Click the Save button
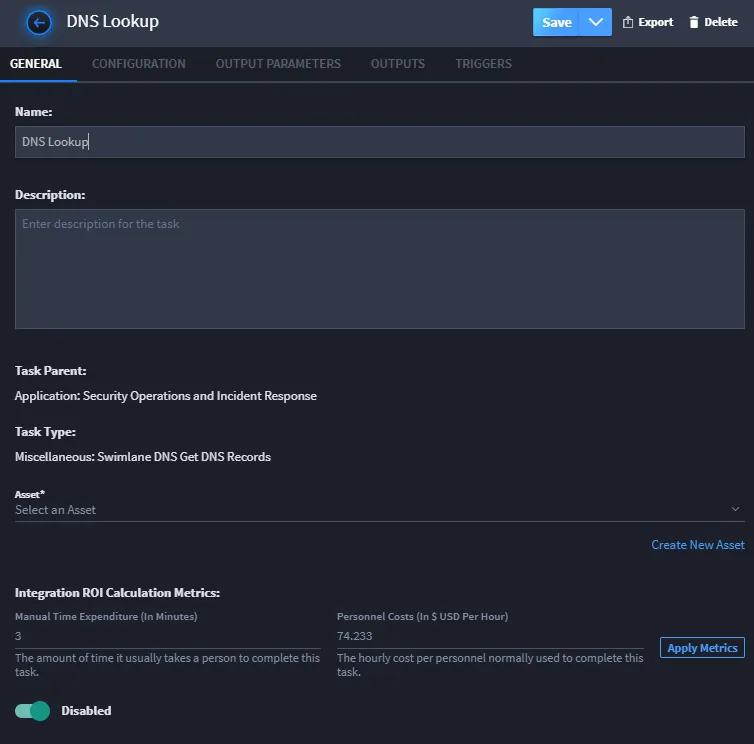The width and height of the screenshot is (754, 744). tap(556, 22)
